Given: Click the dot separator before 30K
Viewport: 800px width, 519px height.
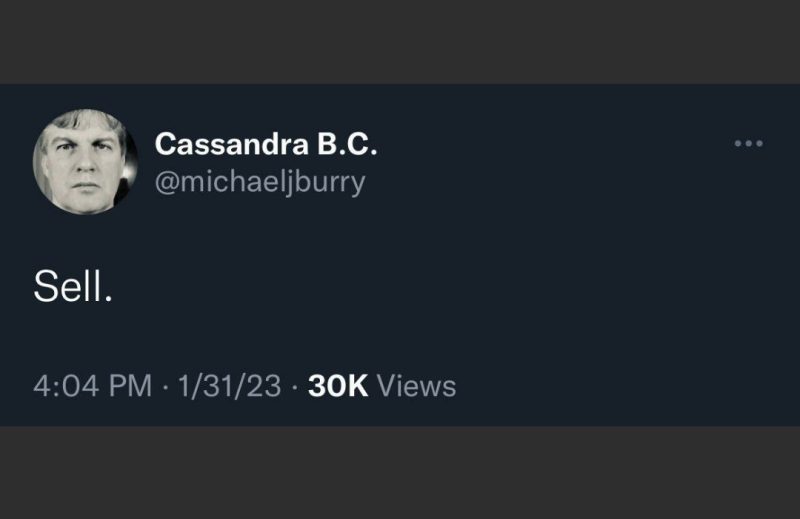Looking at the screenshot, I should pos(295,386).
